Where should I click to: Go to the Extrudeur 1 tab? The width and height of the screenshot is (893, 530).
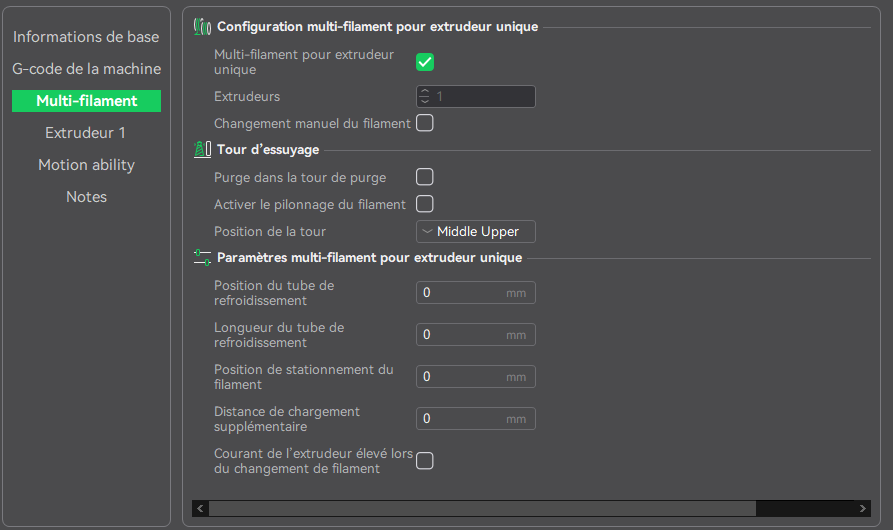pyautogui.click(x=86, y=133)
